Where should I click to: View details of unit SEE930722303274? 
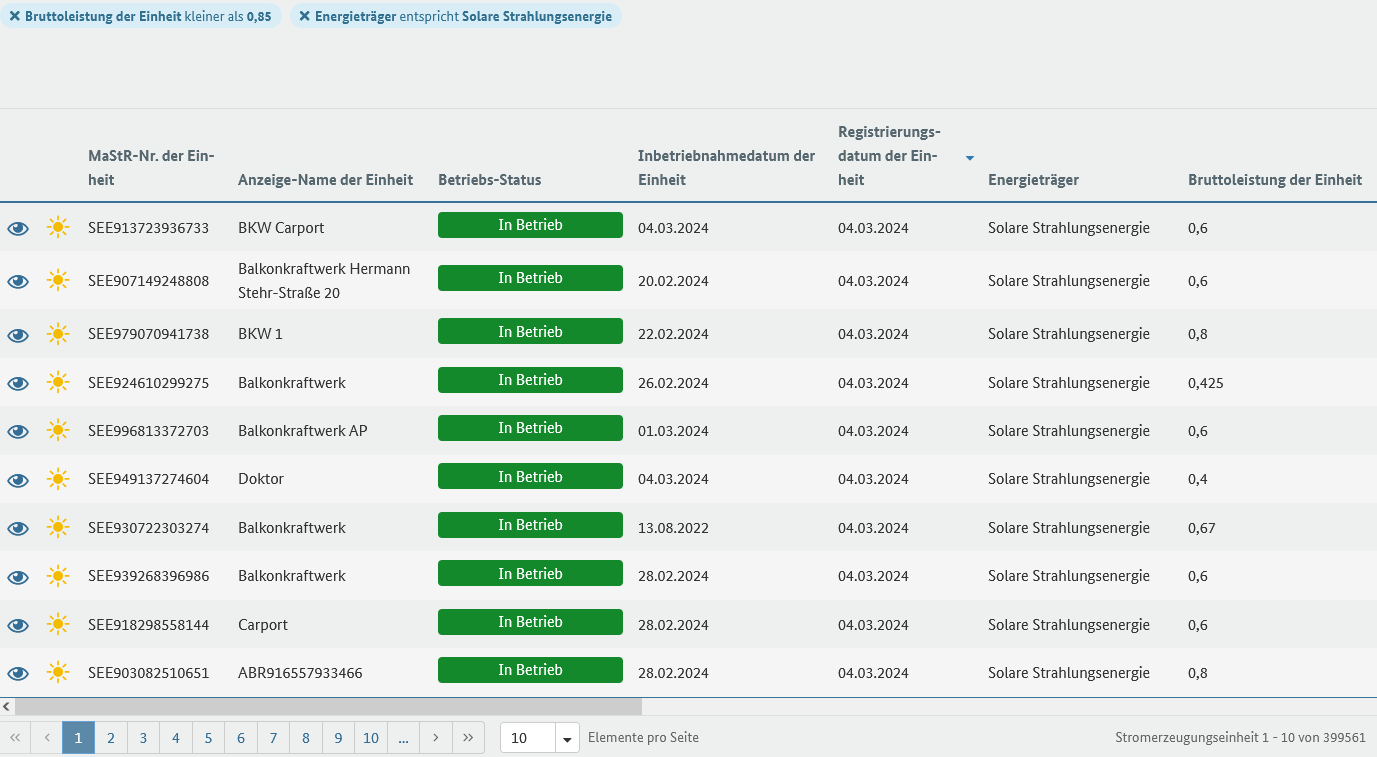pos(18,528)
